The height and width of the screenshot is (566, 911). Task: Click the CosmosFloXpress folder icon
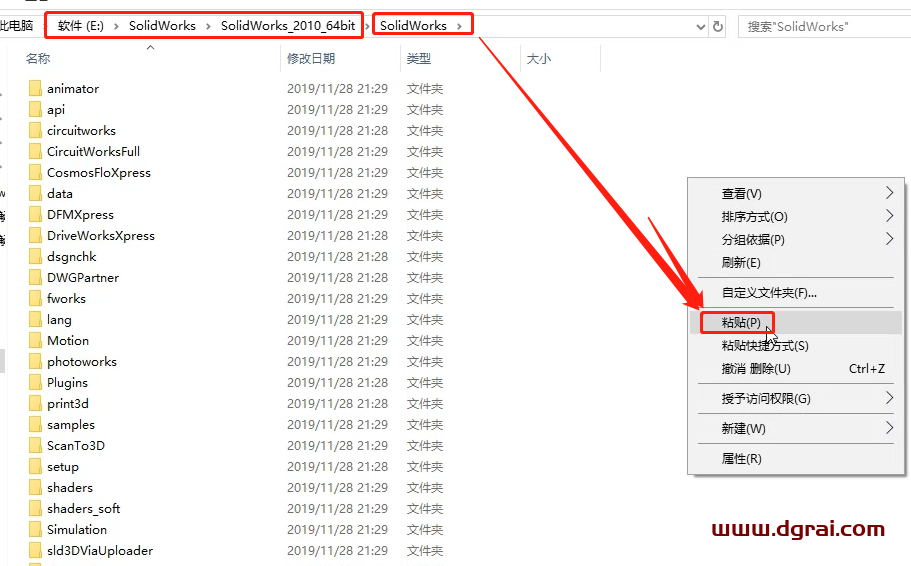[35, 173]
